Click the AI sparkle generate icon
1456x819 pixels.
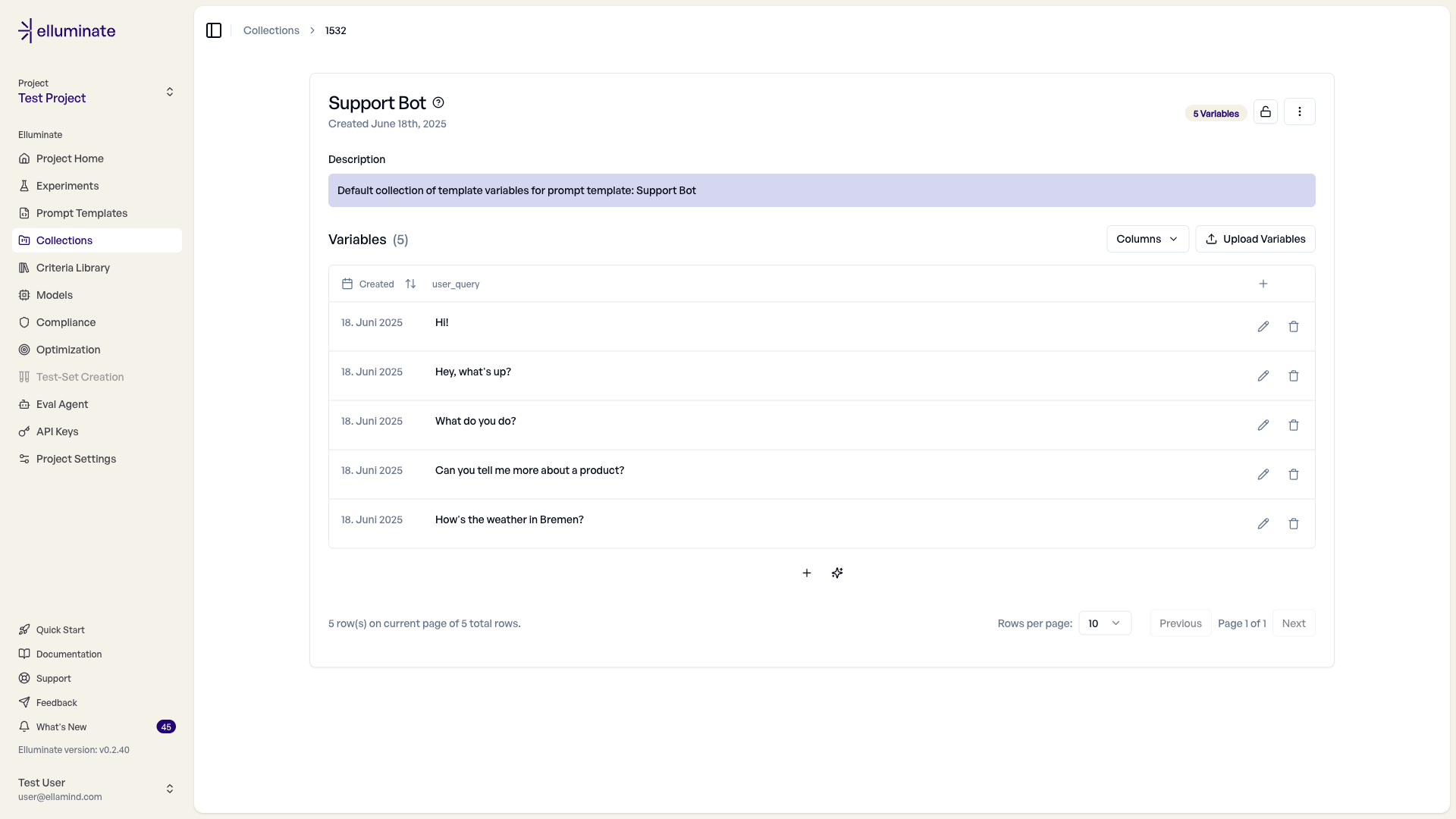[837, 573]
